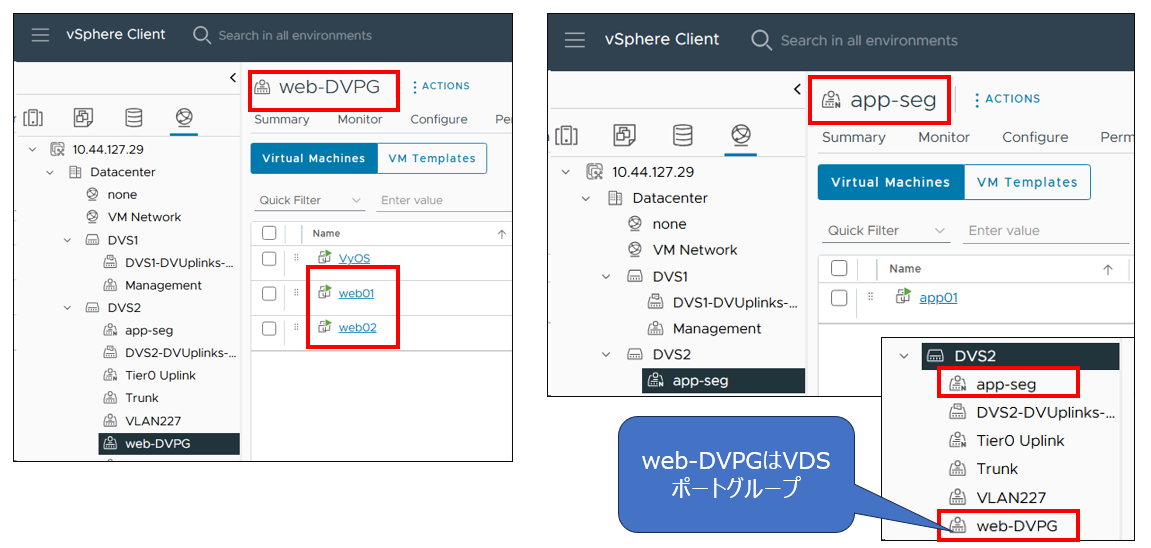Collapse DVS1 node in app-seg window
The image size is (1151, 548).
point(606,277)
